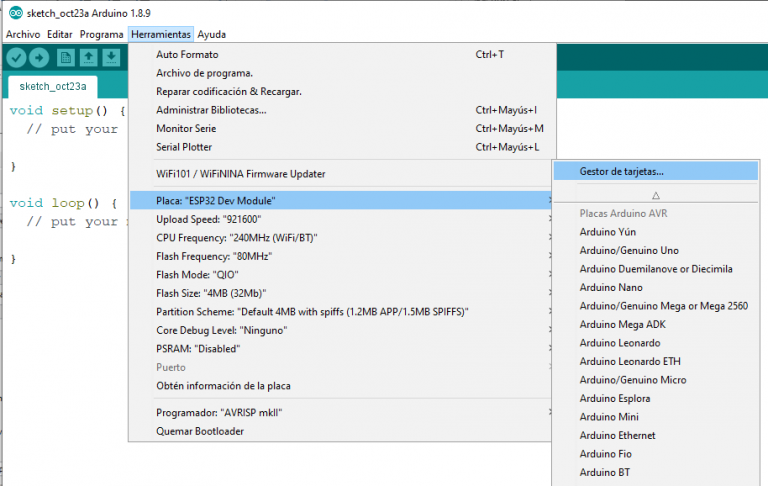768x486 pixels.
Task: Expand the Partition Scheme submenu
Action: click(x=329, y=312)
